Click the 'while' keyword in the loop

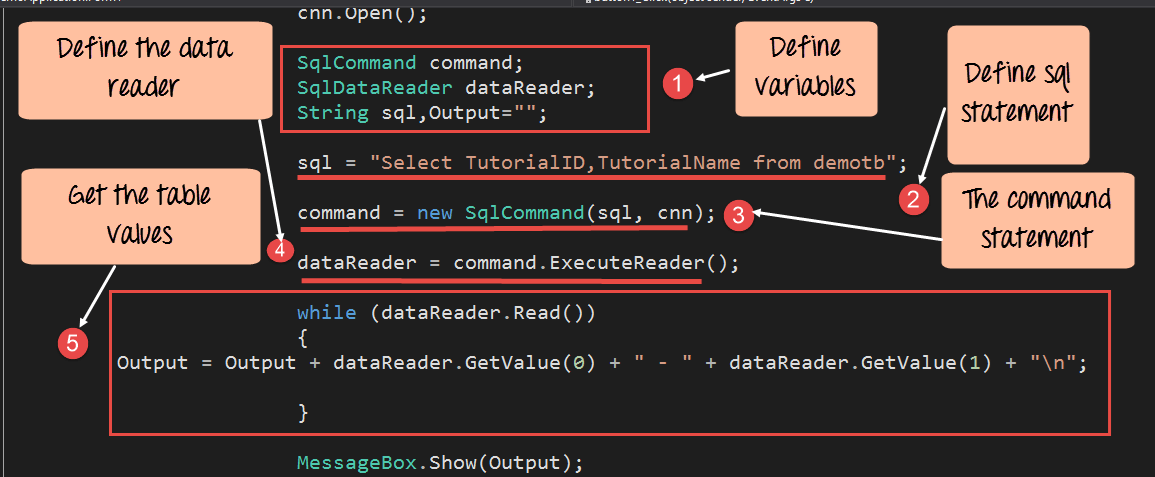[326, 312]
